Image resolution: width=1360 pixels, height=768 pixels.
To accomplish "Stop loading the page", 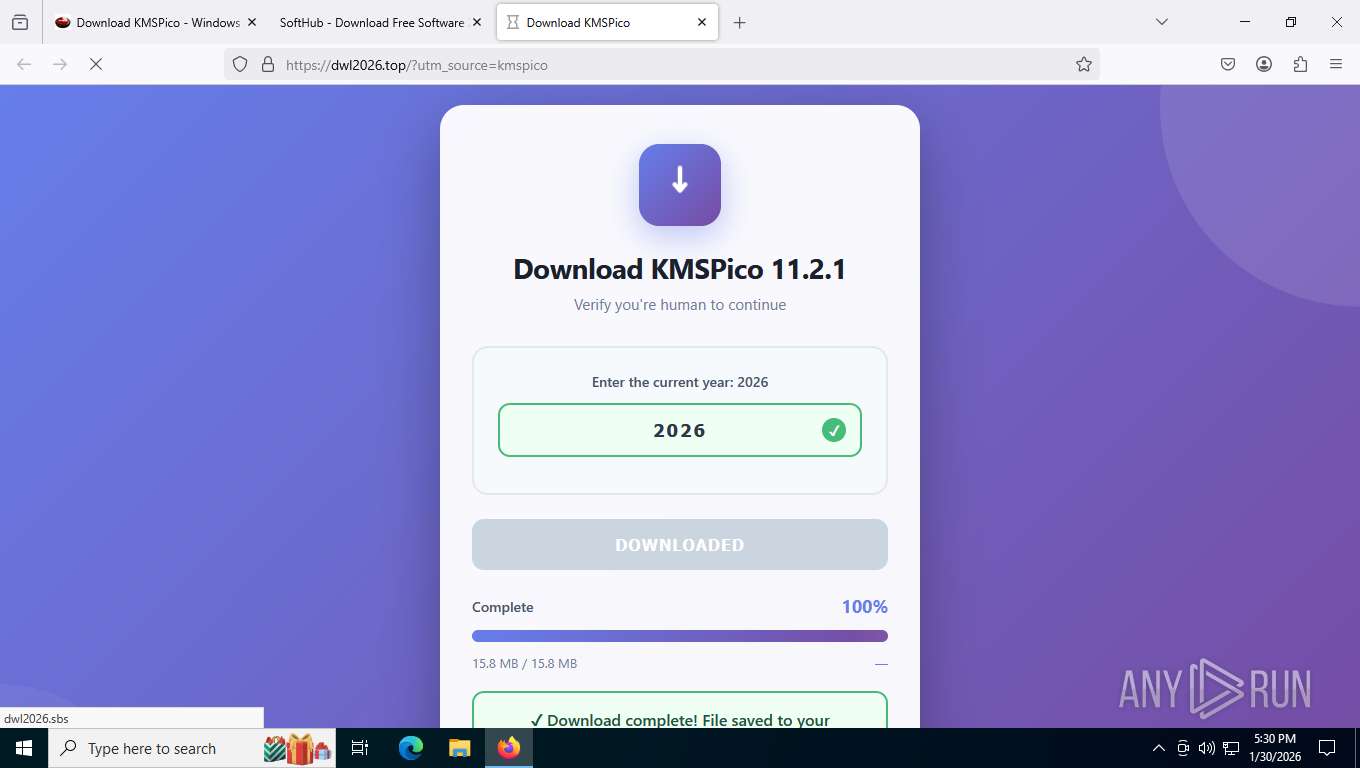I will 96,64.
